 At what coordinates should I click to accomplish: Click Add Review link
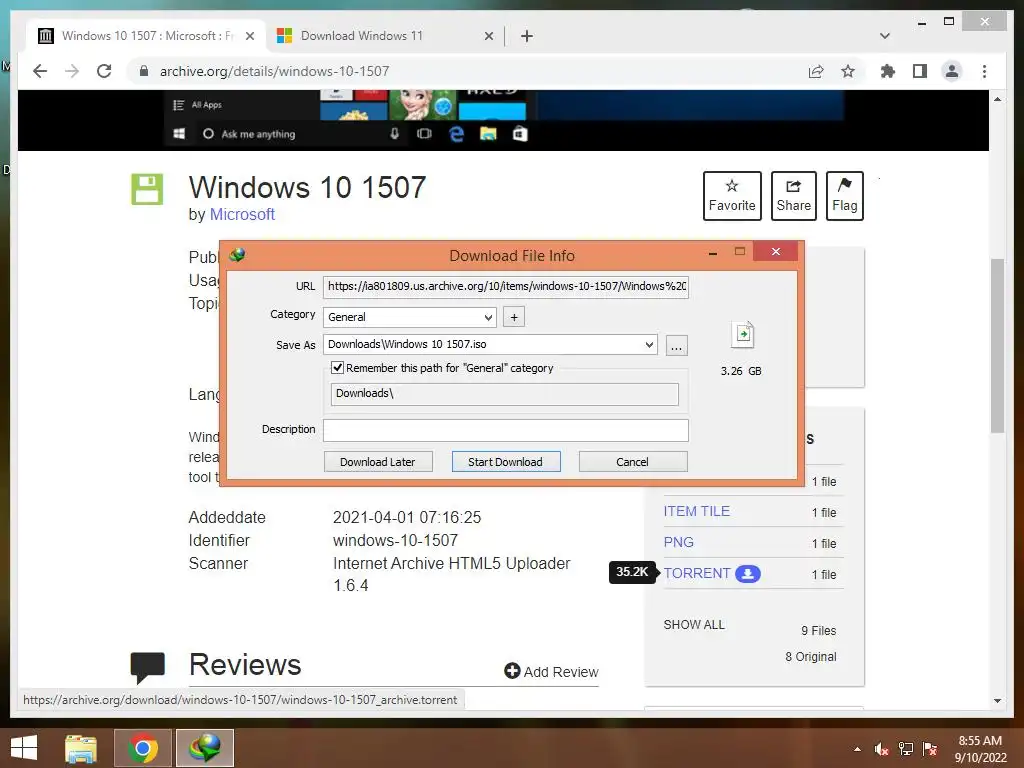551,671
